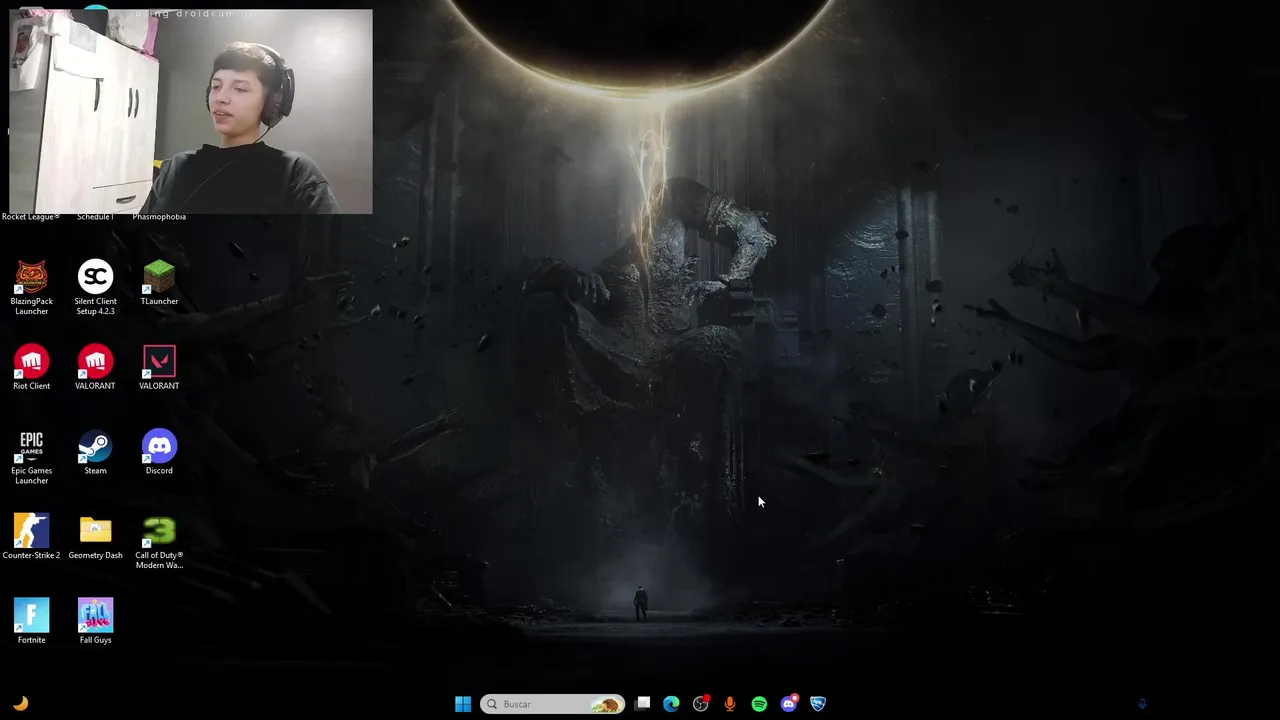Select the Discord desktop shortcut
1280x720 pixels.
[159, 452]
